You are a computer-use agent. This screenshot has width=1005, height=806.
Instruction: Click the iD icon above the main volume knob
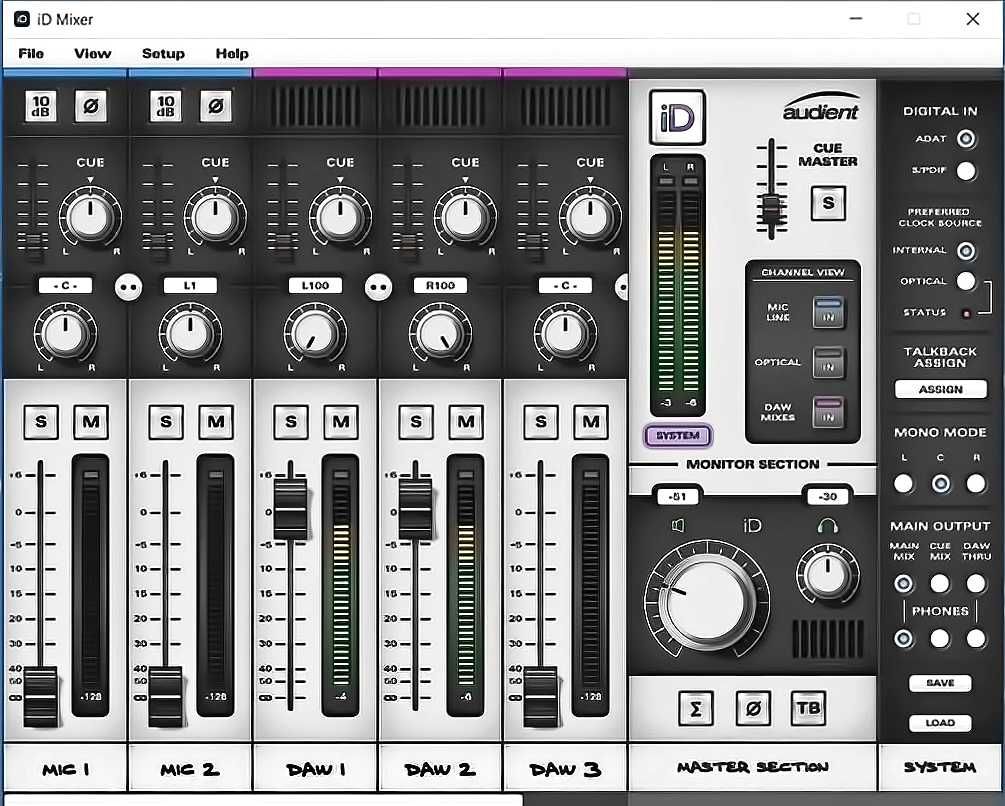pyautogui.click(x=752, y=526)
